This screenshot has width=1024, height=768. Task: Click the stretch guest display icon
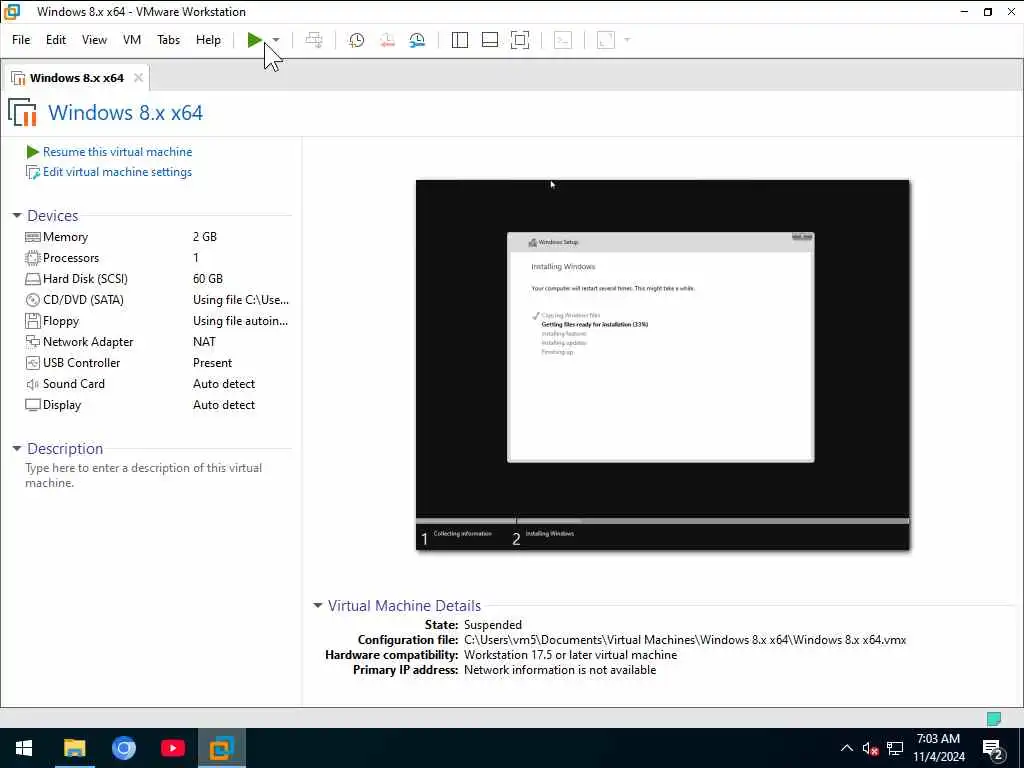pos(606,40)
